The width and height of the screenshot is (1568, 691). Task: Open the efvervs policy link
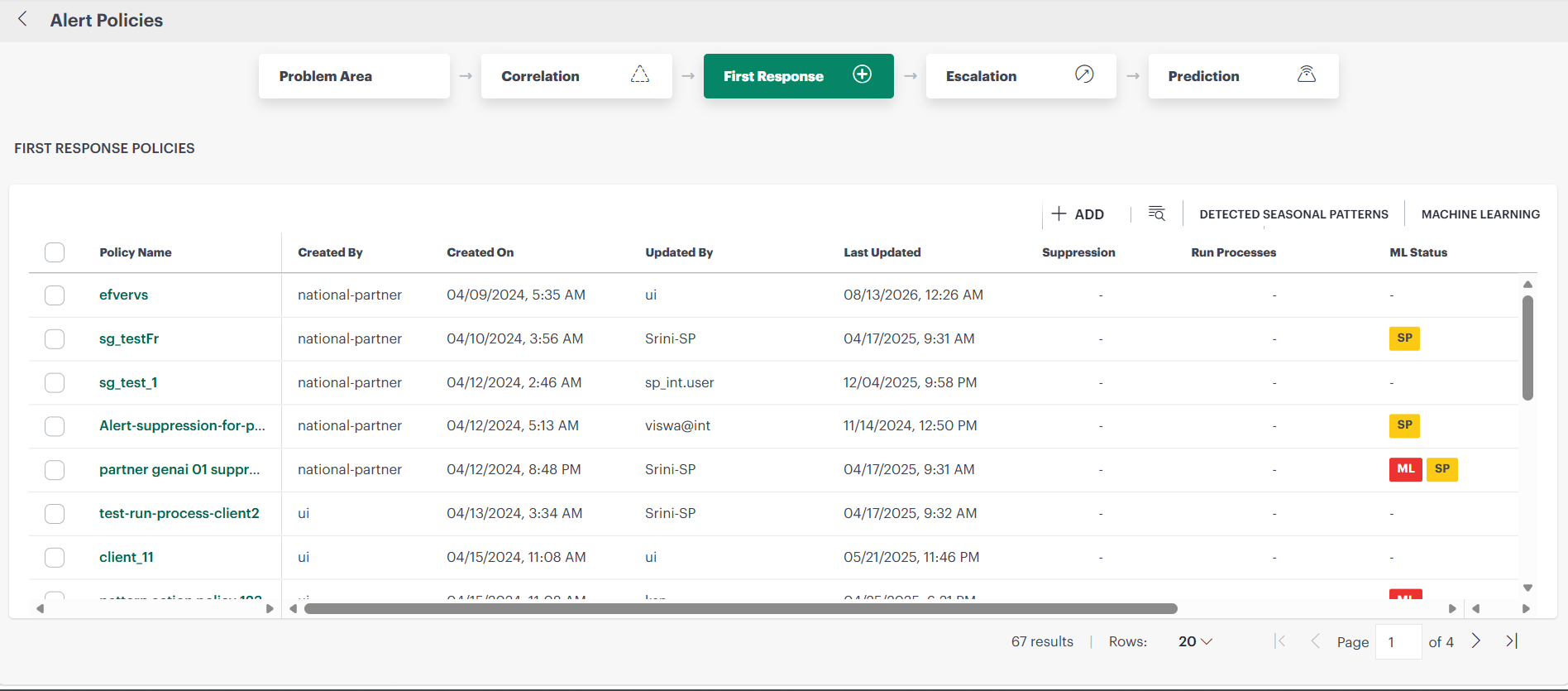pos(124,295)
